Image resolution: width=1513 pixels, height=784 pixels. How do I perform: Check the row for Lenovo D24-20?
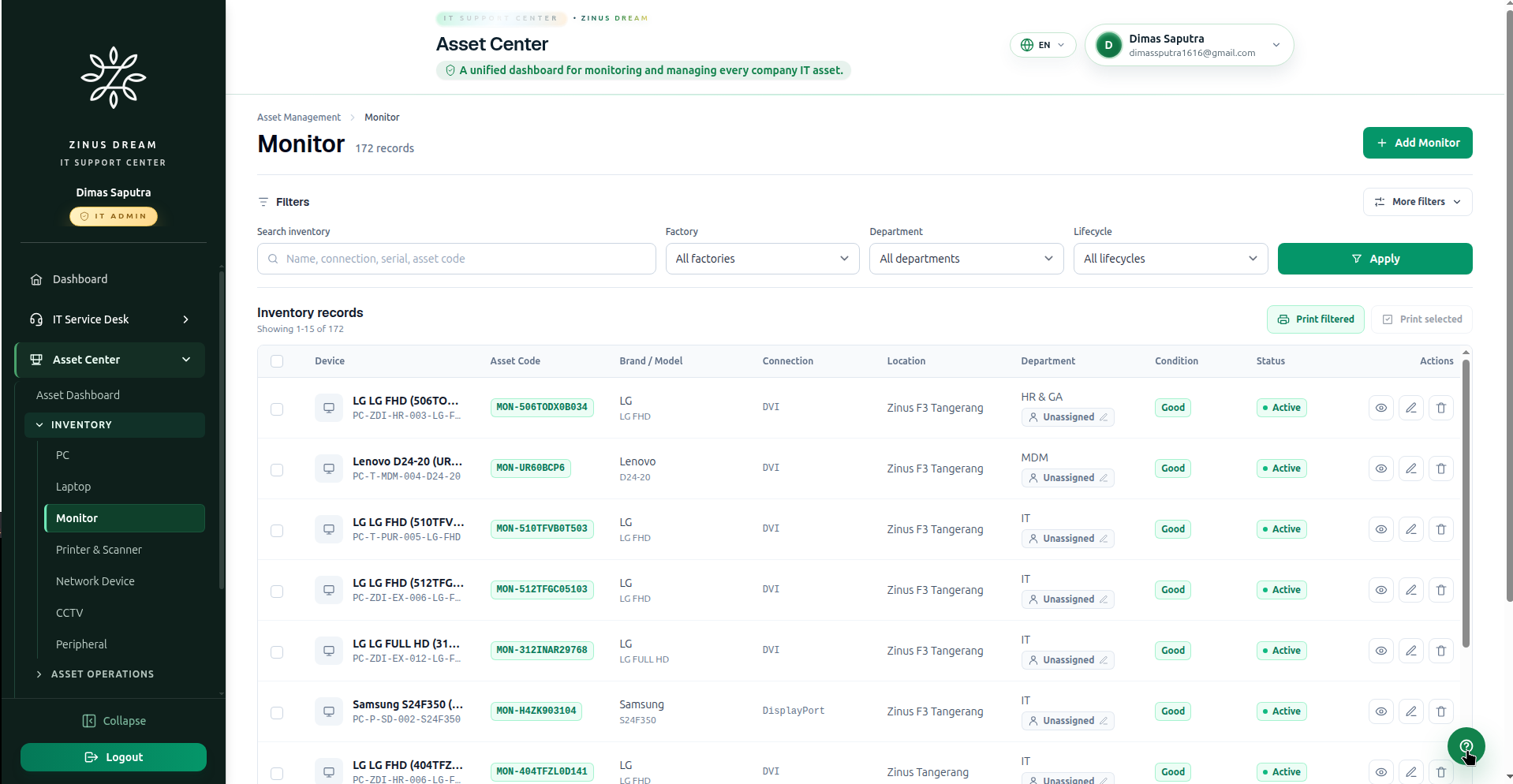[277, 470]
